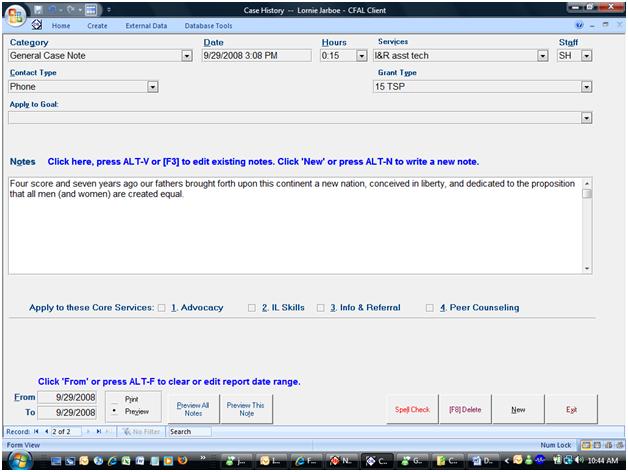The image size is (628, 472).
Task: Open the External Data ribbon tab
Action: [x=146, y=26]
